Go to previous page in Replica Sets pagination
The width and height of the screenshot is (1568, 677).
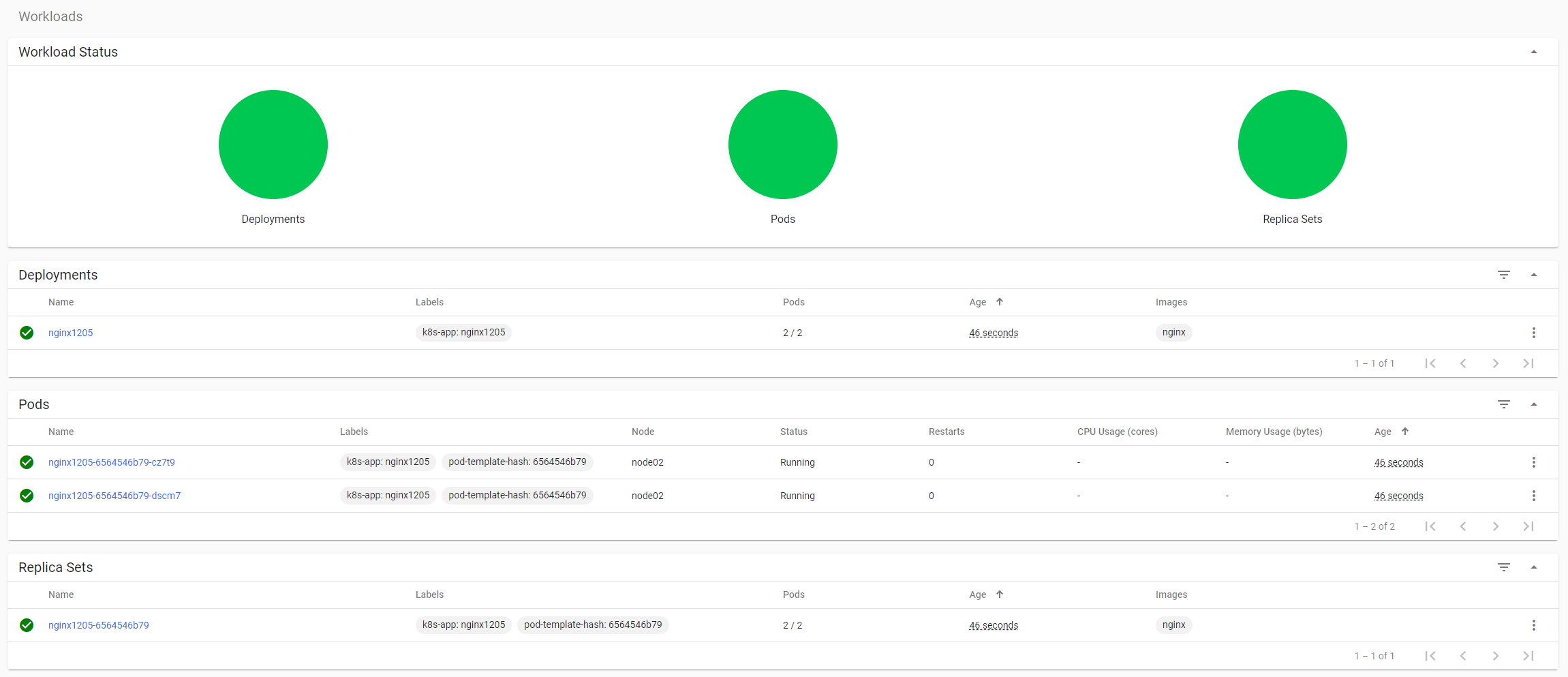[1463, 656]
